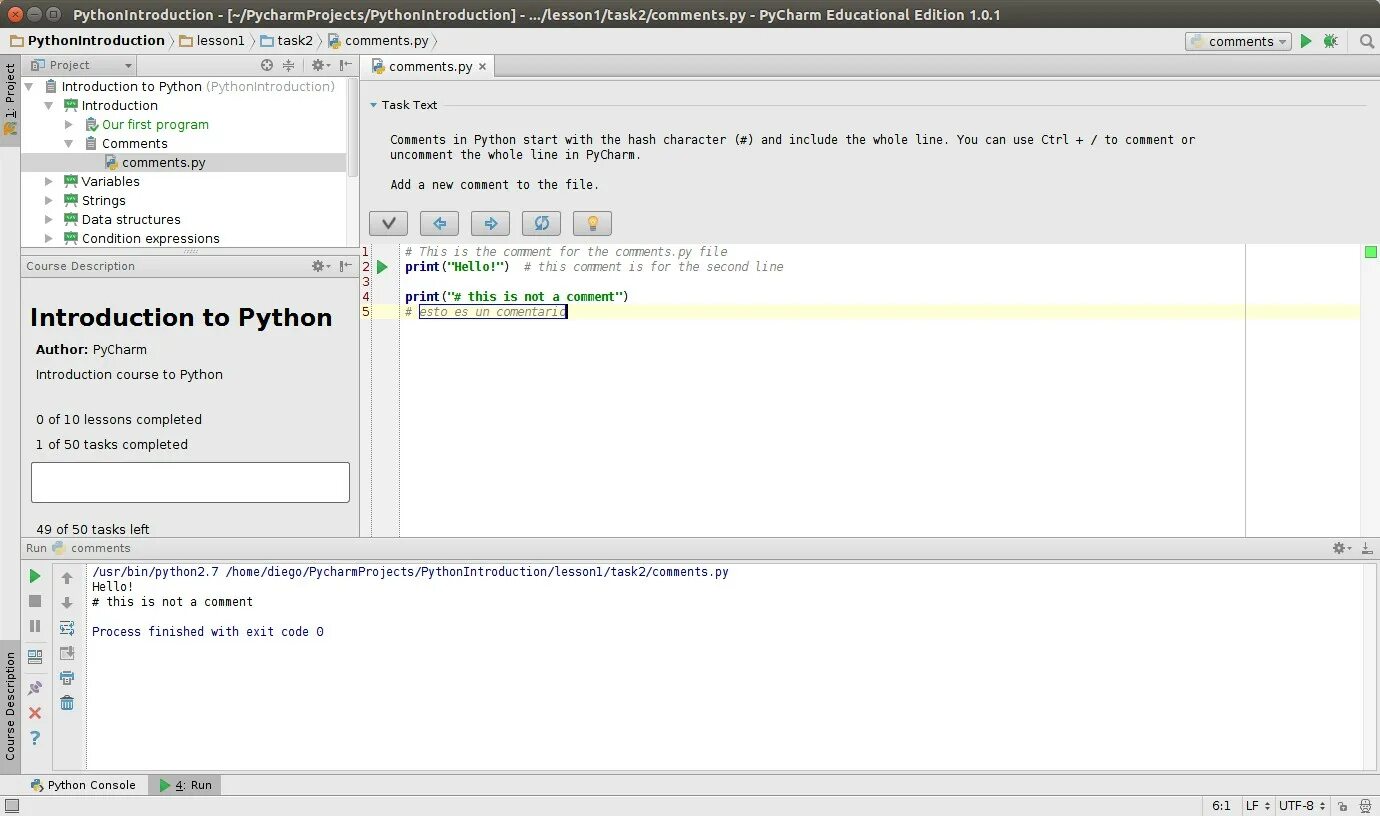The width and height of the screenshot is (1380, 816).
Task: Close the comments.py editor tab
Action: click(482, 66)
